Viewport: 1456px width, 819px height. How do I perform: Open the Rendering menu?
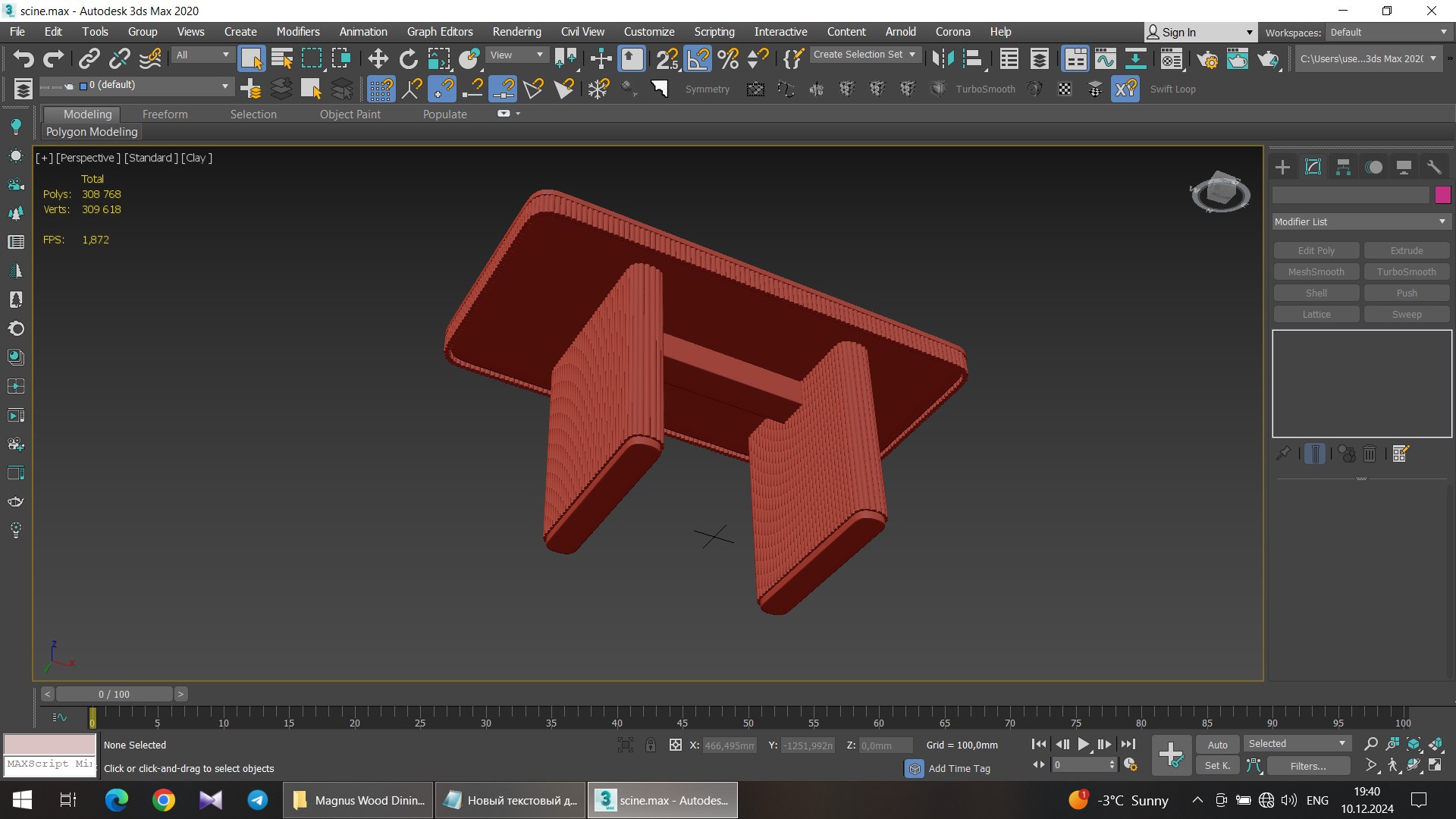(x=516, y=32)
